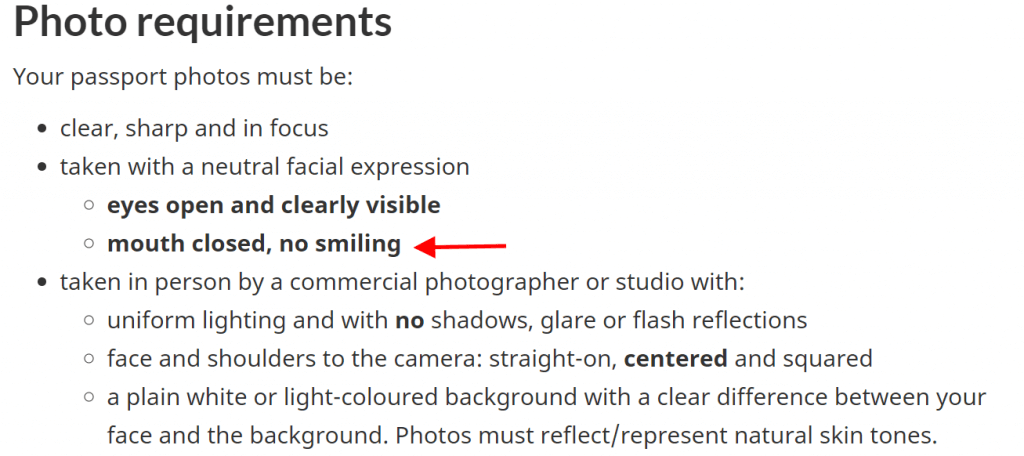
Task: Click the uniform lighting requirement line
Action: tap(457, 321)
